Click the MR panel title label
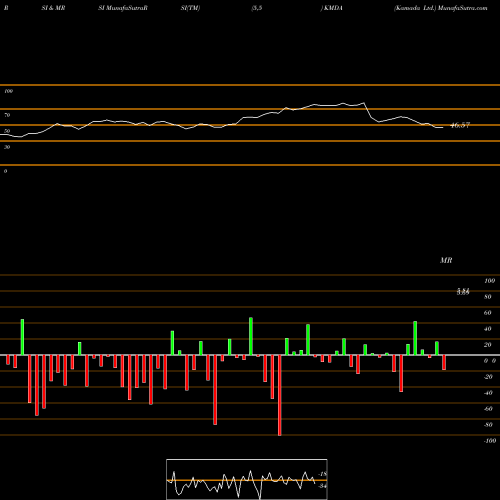The image size is (500, 500). [x=446, y=260]
